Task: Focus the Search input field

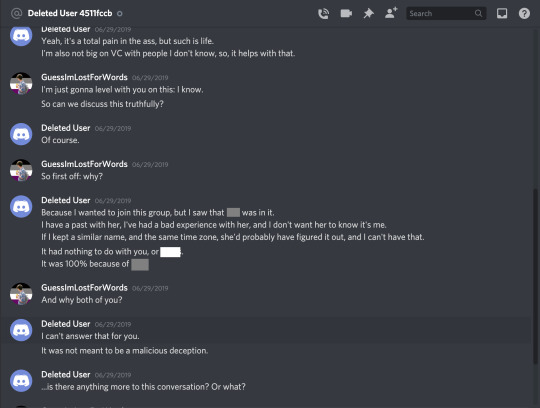Action: (446, 13)
